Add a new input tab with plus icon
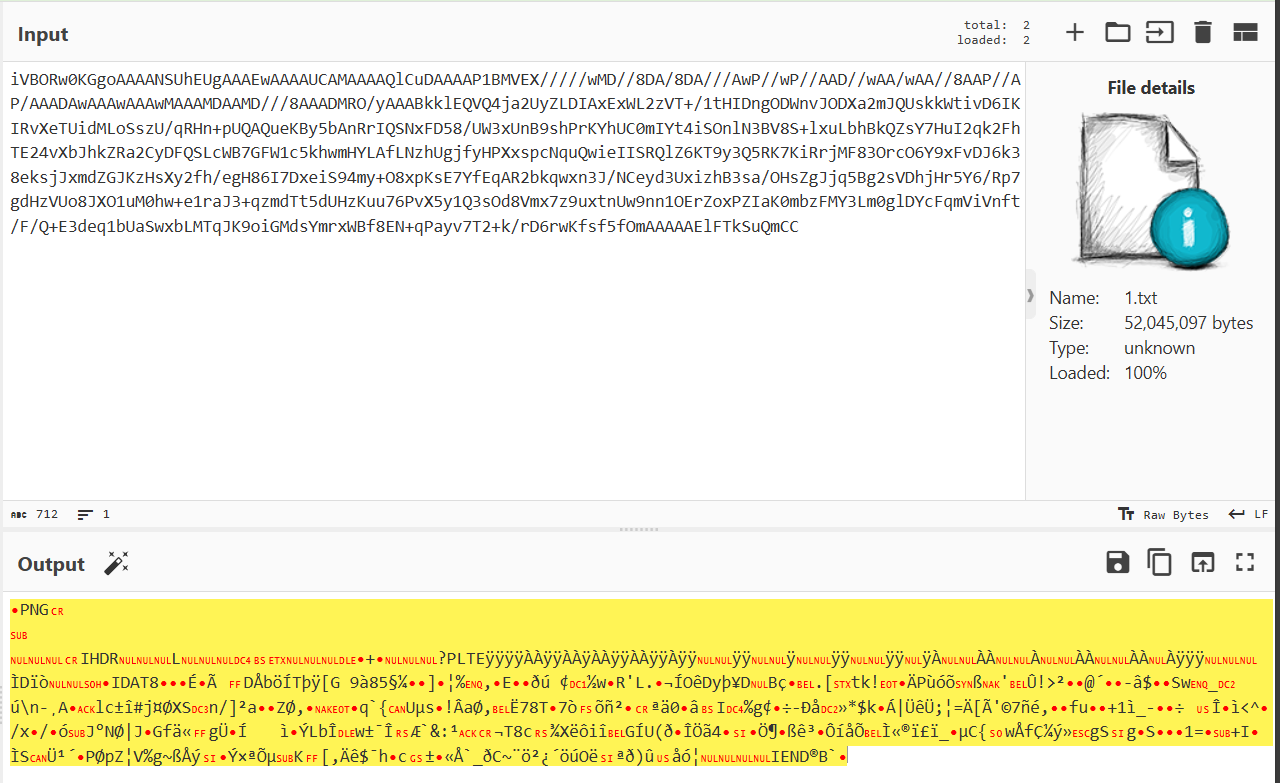 1074,33
